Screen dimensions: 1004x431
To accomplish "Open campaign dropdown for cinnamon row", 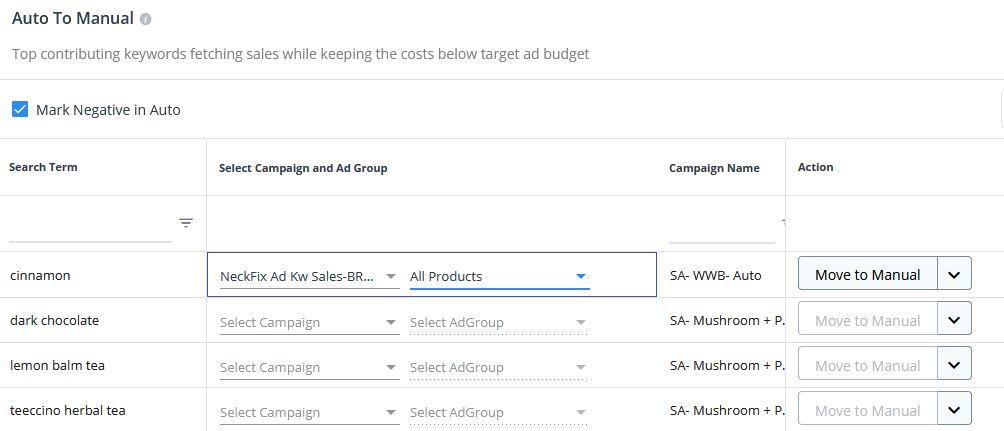I will point(309,276).
